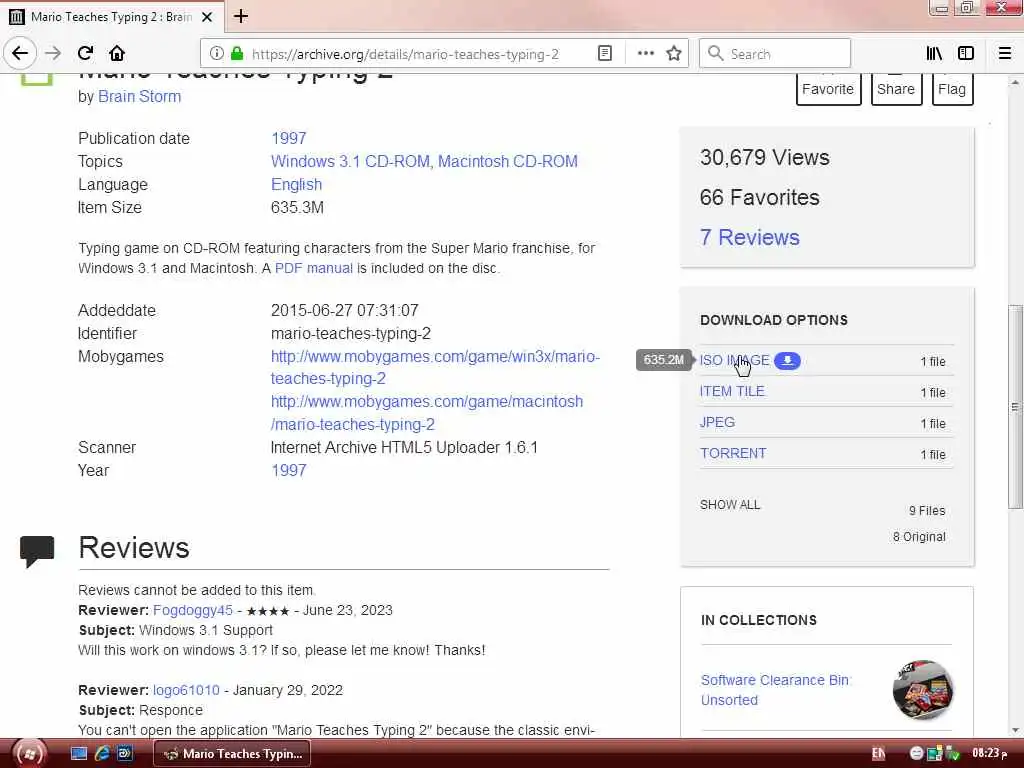Click the Mario Teaches Typin... taskbar button
Image resolution: width=1024 pixels, height=768 pixels.
232,754
